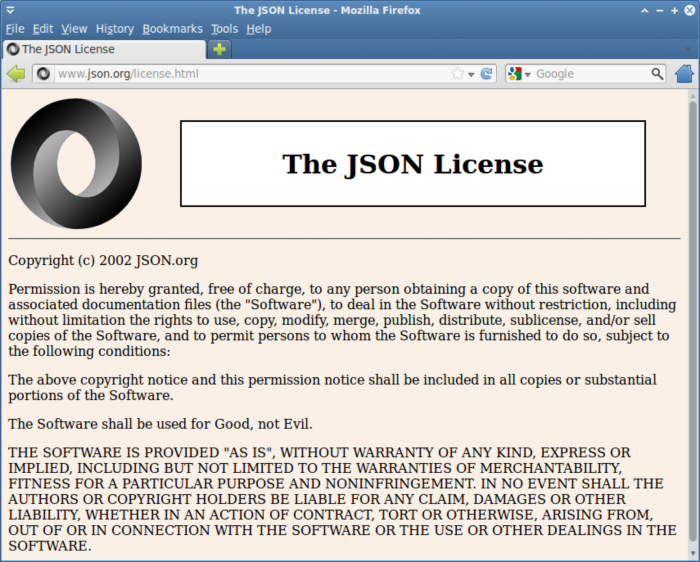
Task: Open the Edit menu
Action: [43, 29]
